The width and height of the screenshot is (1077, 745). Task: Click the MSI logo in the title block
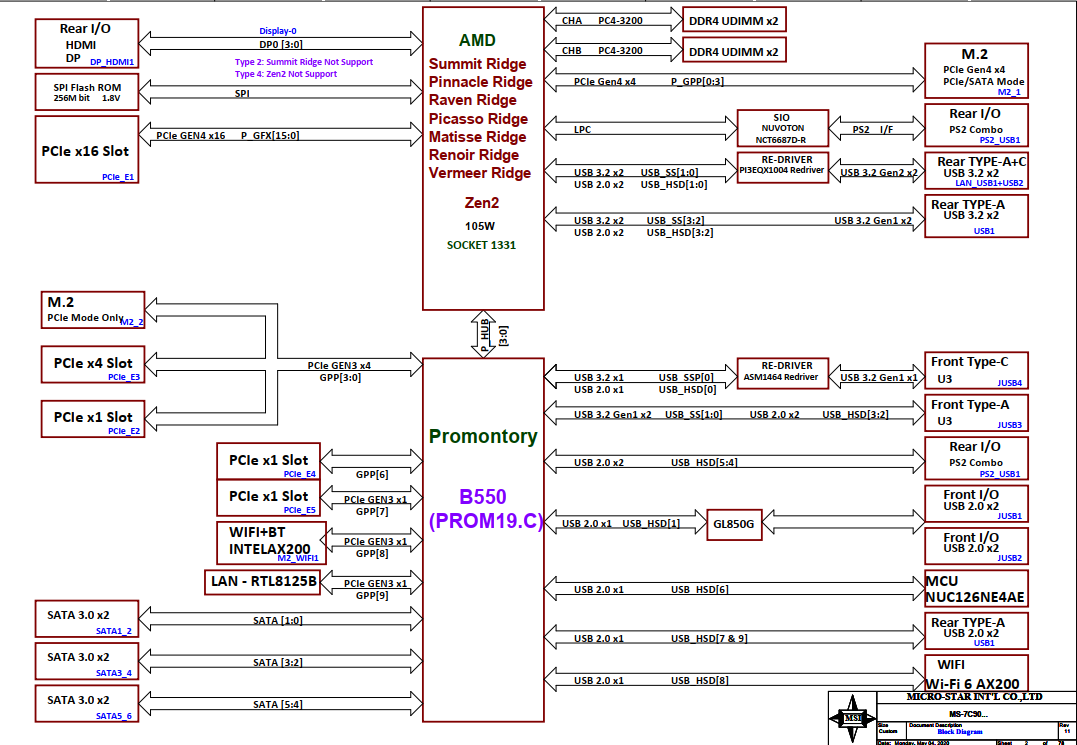click(852, 718)
